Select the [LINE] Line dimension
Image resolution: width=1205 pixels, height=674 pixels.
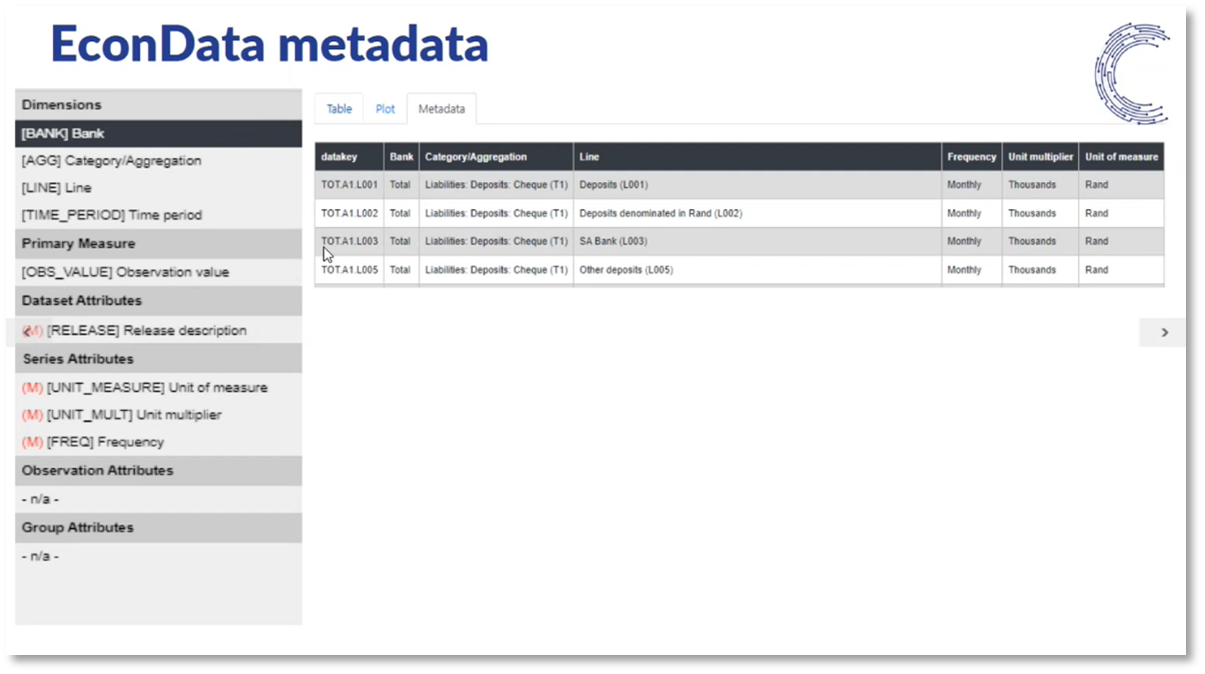(x=158, y=188)
